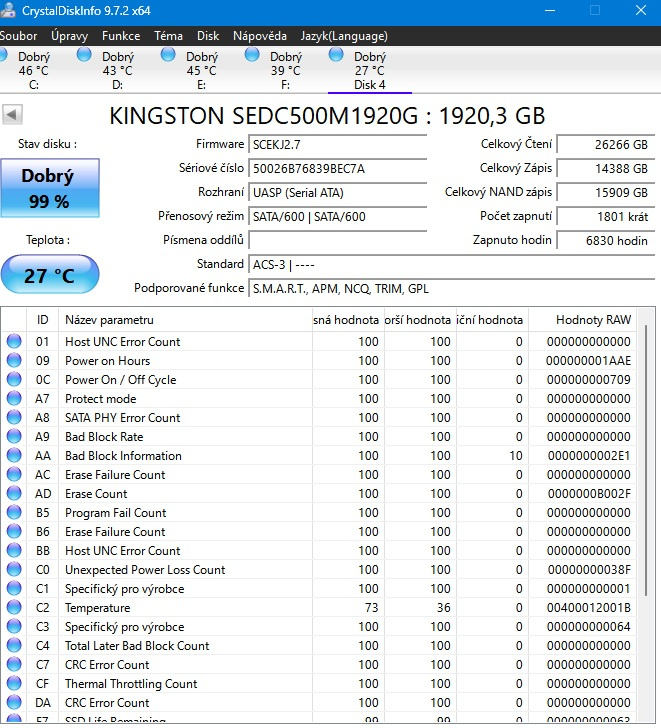Click status orb of ID C1 row

point(14,588)
